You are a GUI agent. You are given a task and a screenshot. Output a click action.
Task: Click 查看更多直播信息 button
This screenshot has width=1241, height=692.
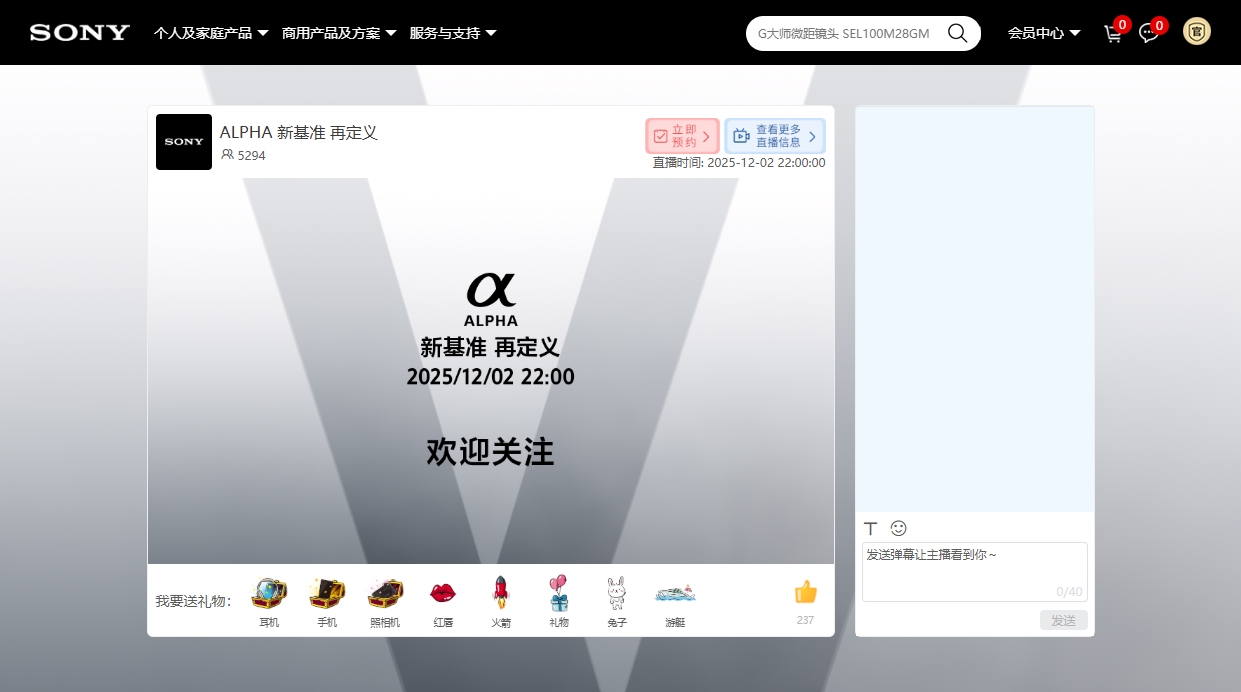coord(775,136)
